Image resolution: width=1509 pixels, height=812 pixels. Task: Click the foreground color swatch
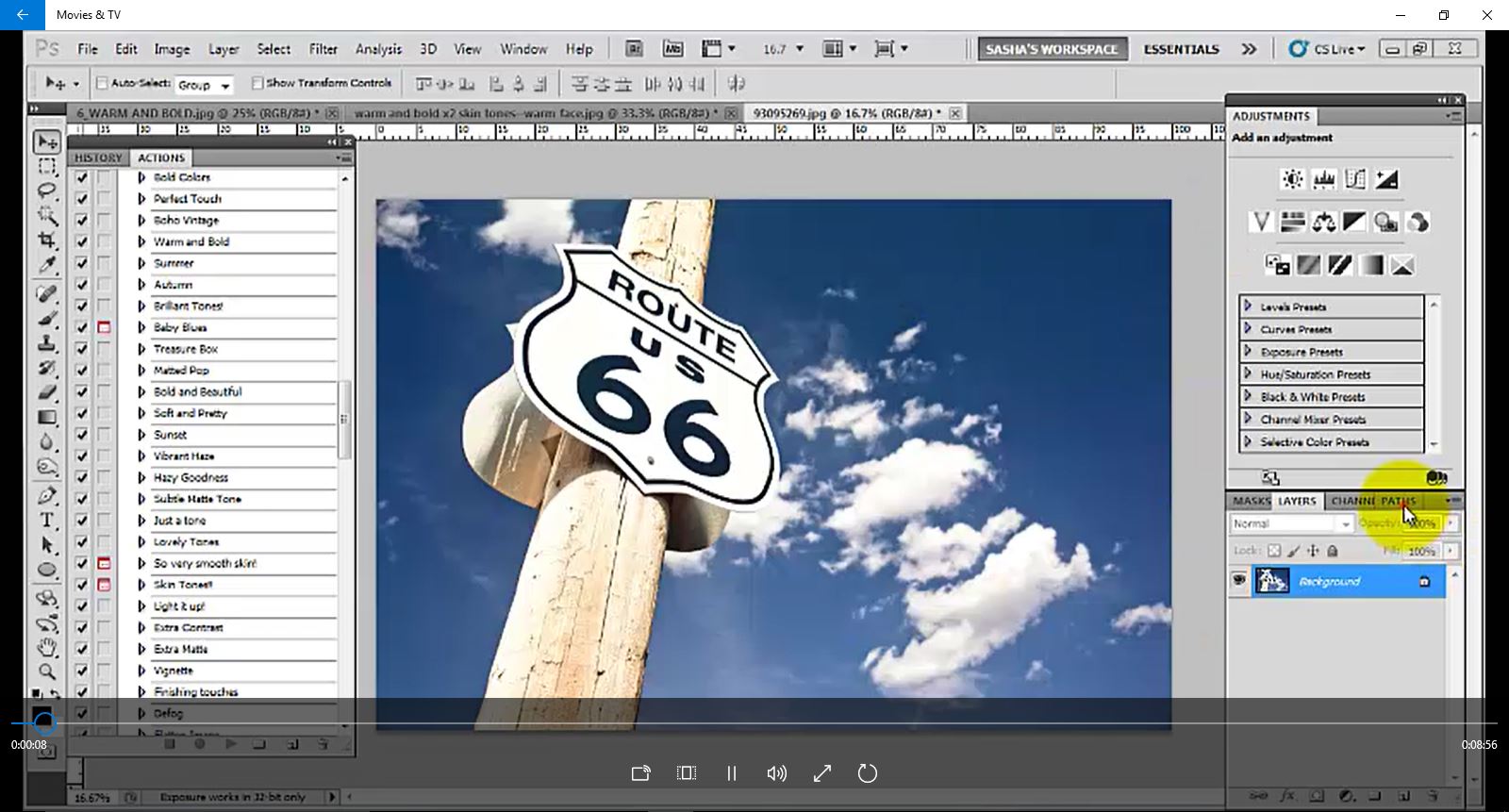(41, 714)
